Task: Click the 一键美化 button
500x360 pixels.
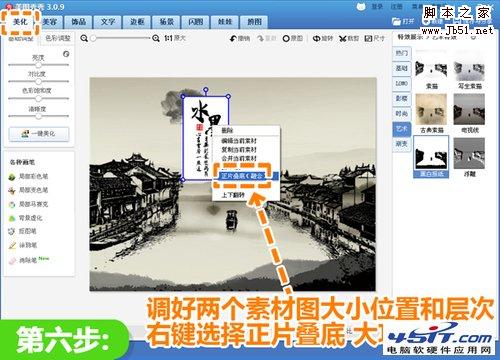Action: [39, 134]
